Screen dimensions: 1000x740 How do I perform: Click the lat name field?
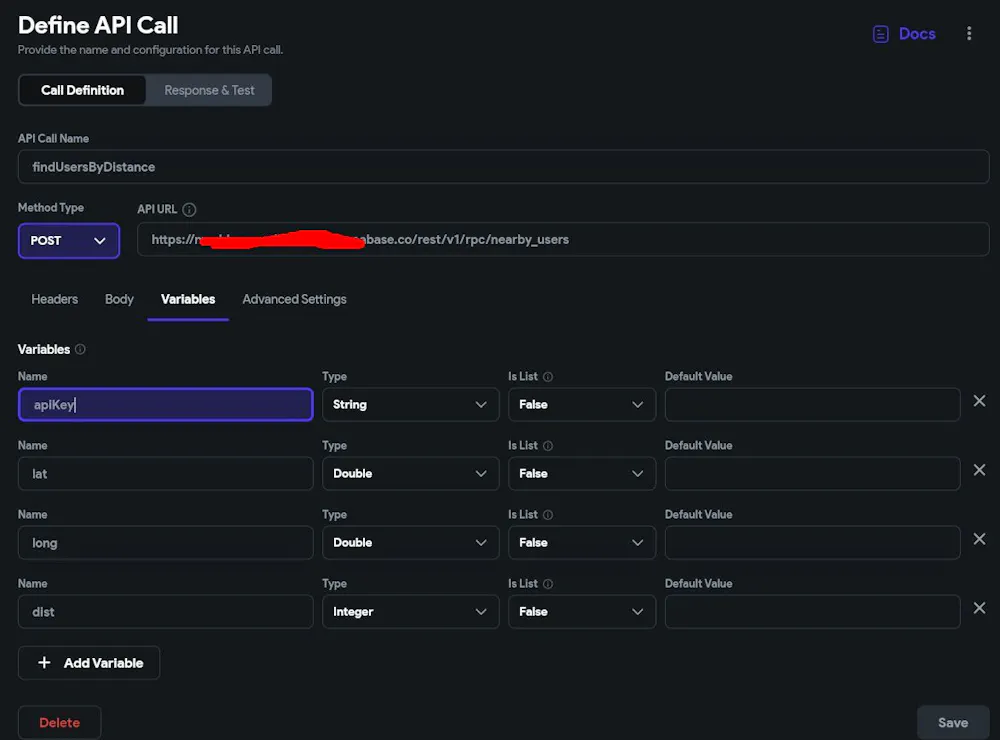[x=166, y=473]
